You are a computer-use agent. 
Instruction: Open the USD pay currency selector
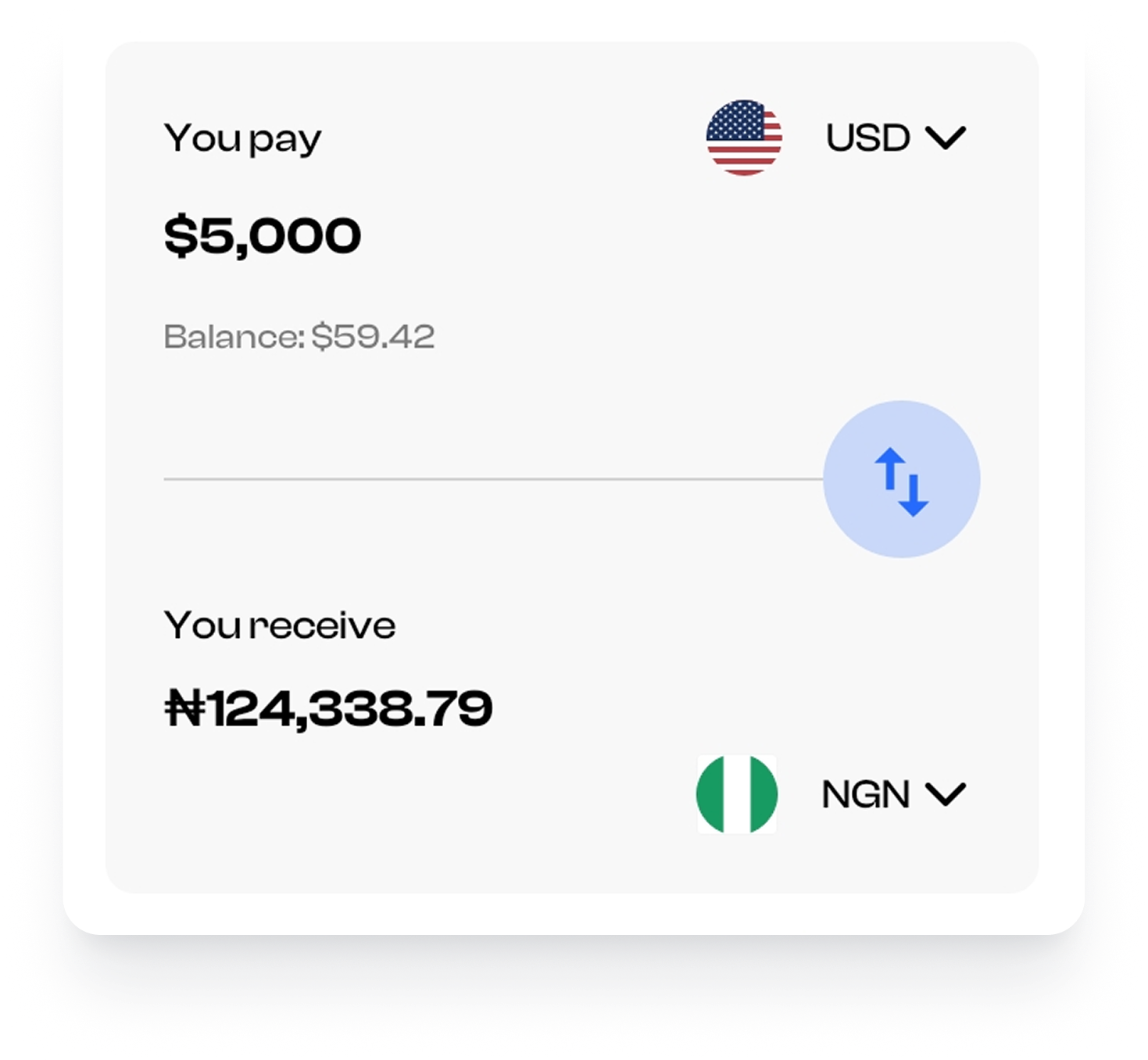coord(867,138)
